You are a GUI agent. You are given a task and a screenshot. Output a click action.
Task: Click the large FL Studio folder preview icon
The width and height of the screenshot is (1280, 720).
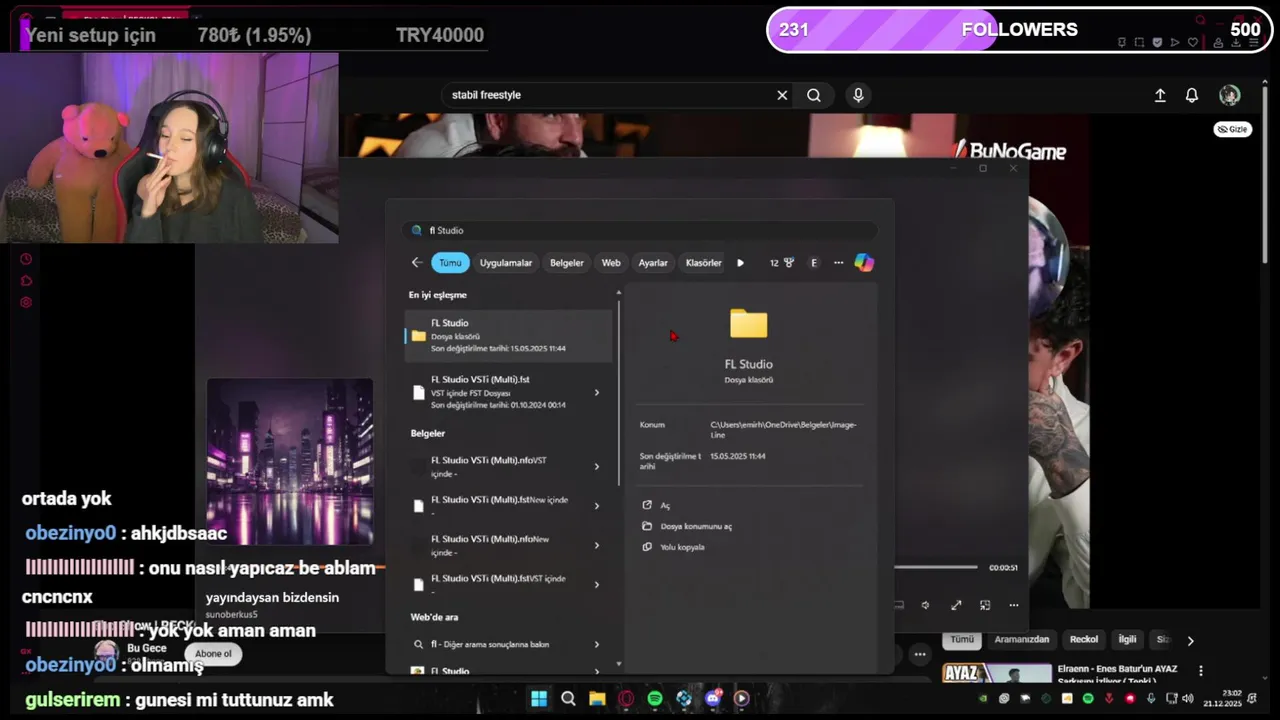click(x=748, y=323)
